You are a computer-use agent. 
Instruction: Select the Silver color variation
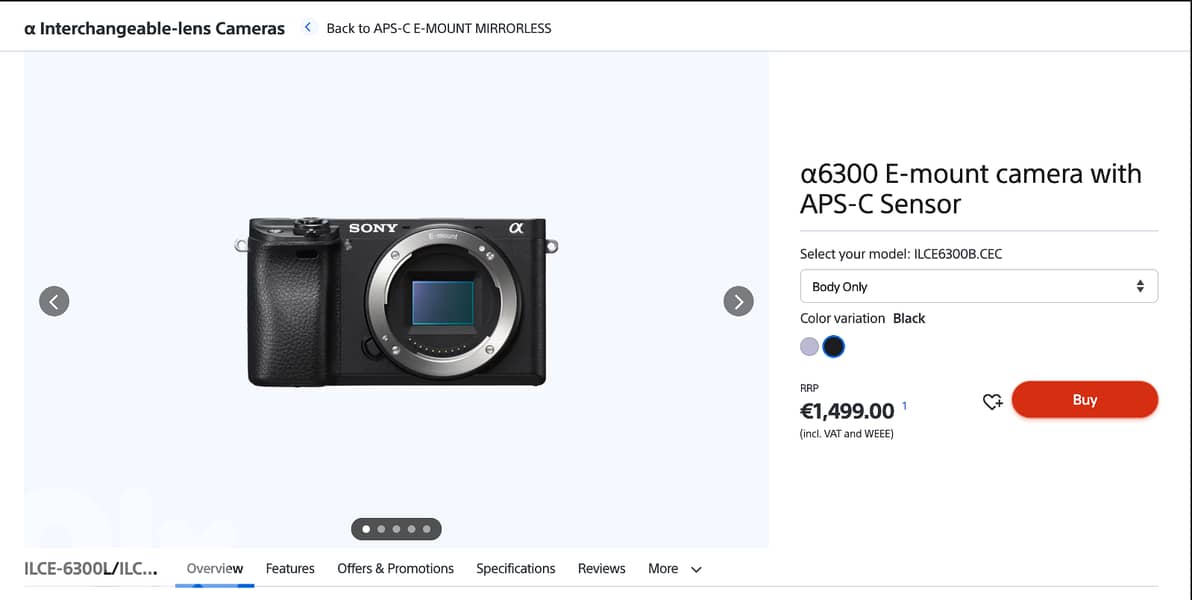tap(808, 346)
